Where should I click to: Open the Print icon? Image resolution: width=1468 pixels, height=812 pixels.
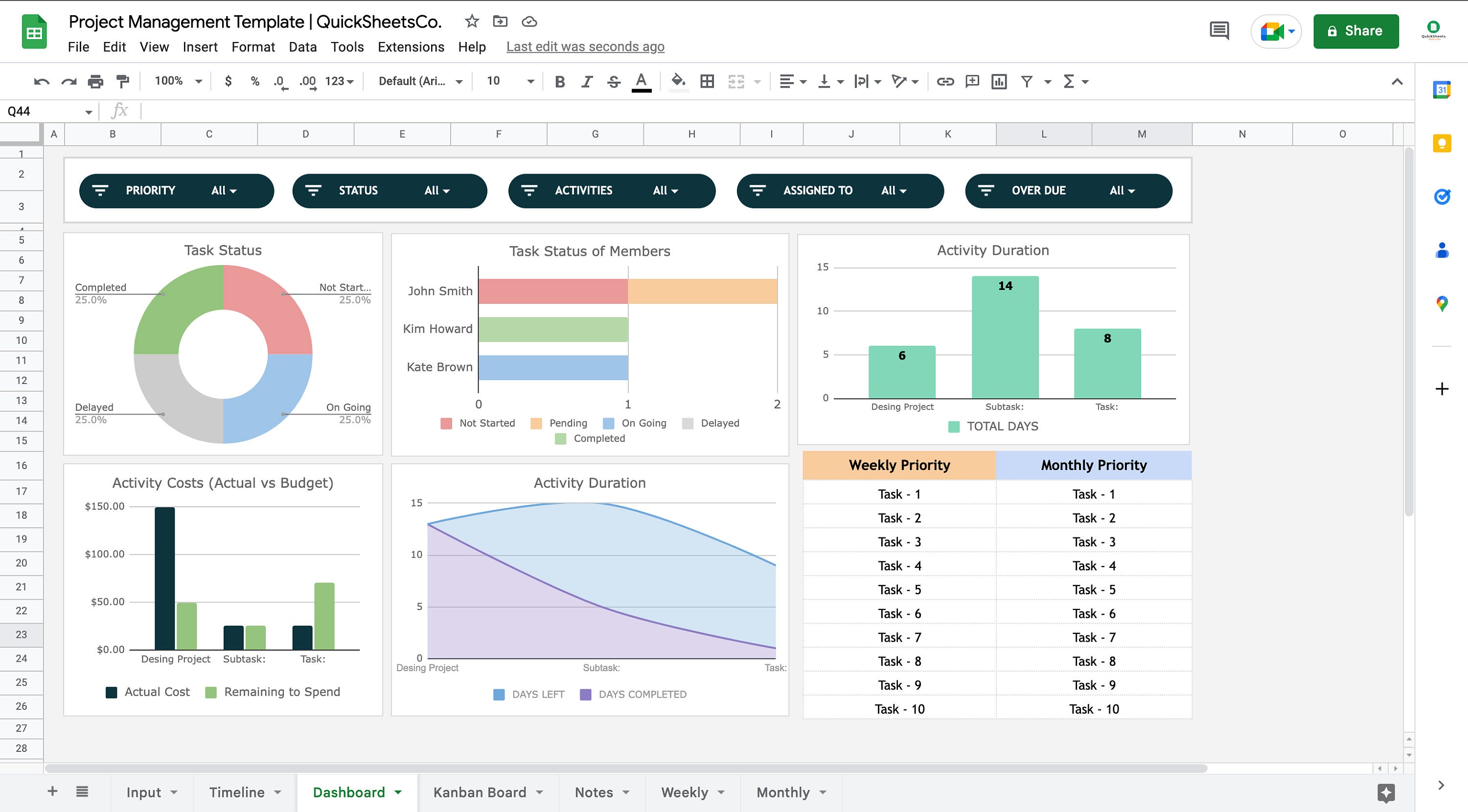(x=94, y=82)
